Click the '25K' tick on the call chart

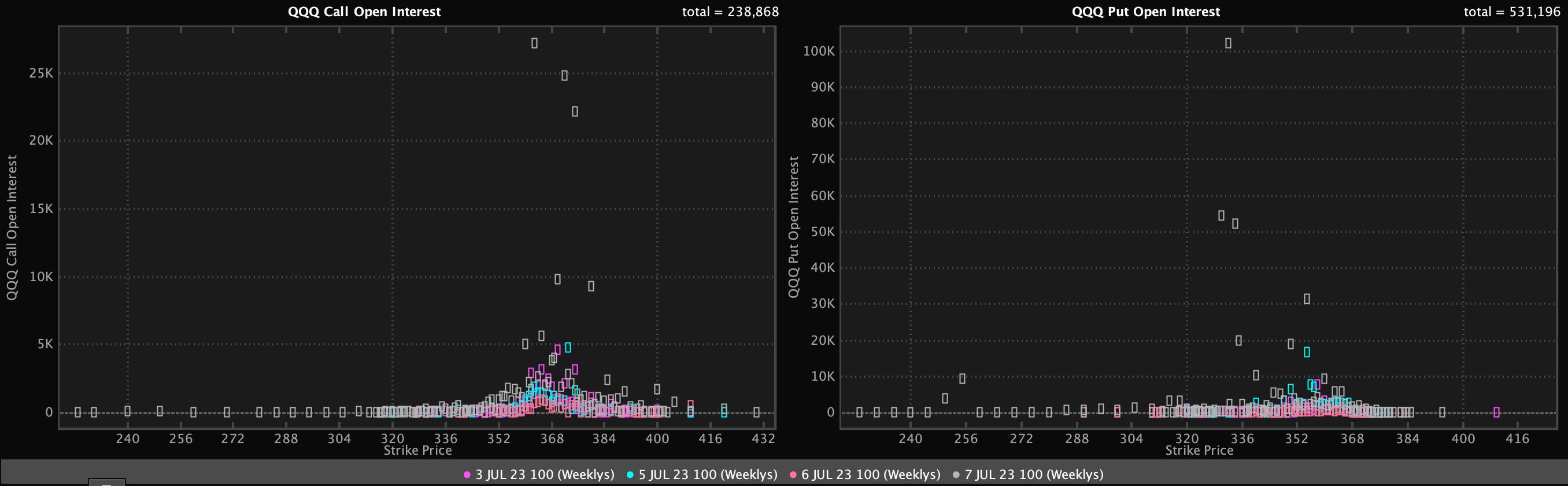(42, 73)
